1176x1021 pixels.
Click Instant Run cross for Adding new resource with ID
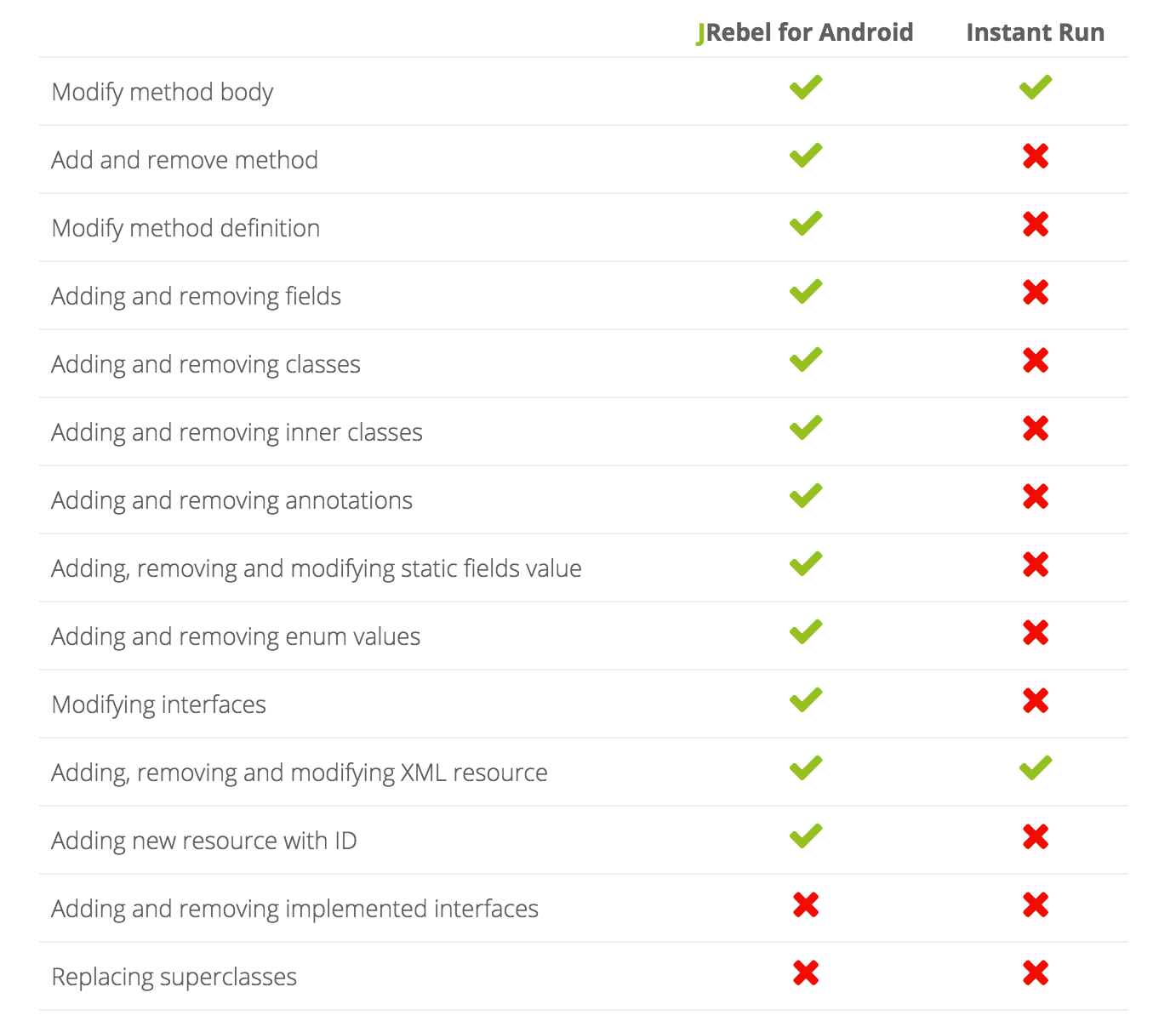(1035, 837)
